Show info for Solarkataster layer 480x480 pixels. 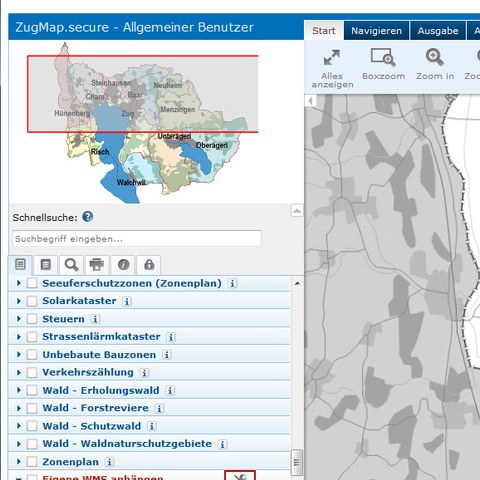127,301
